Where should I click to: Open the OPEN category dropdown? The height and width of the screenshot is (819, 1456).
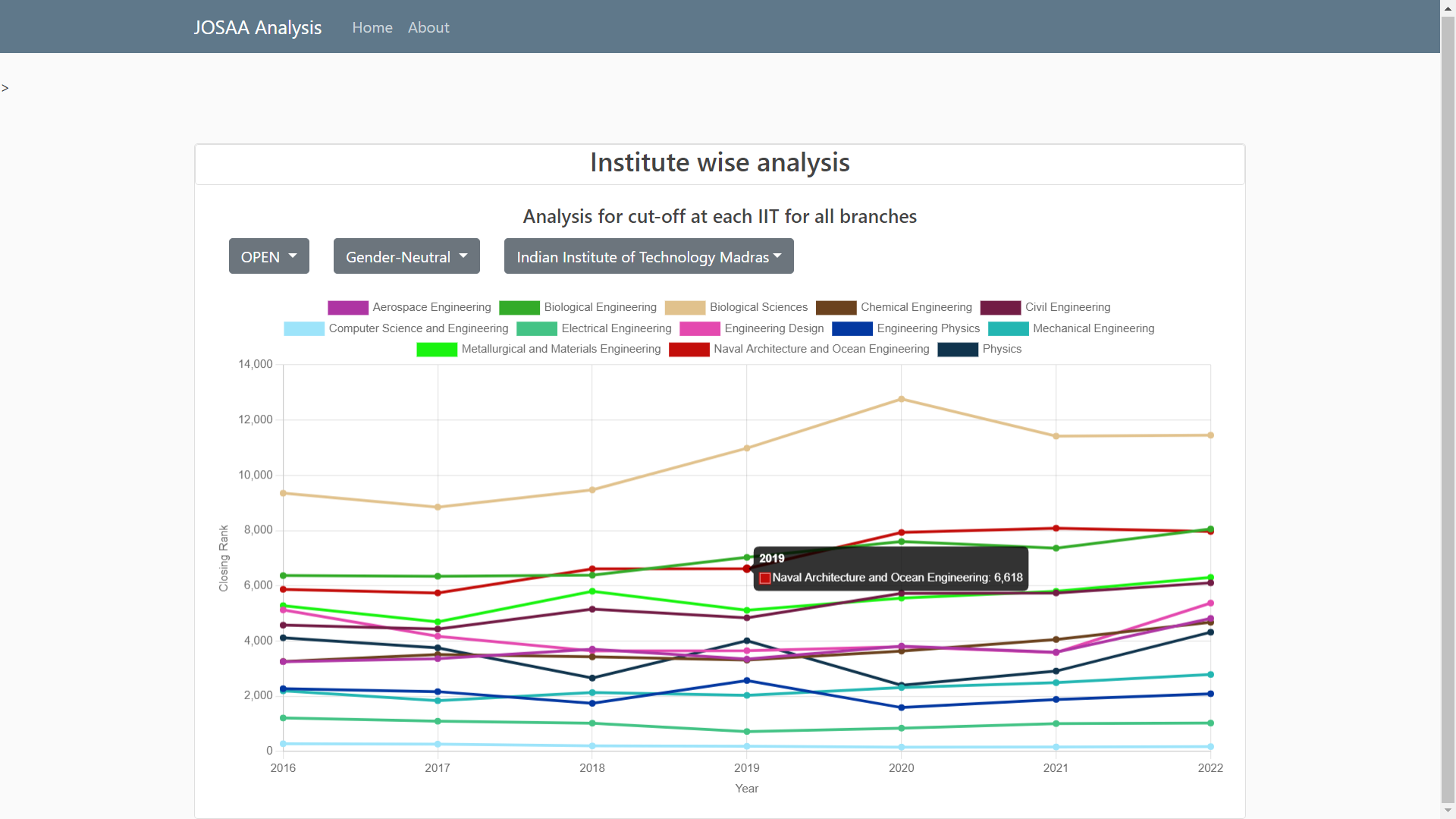pyautogui.click(x=268, y=256)
